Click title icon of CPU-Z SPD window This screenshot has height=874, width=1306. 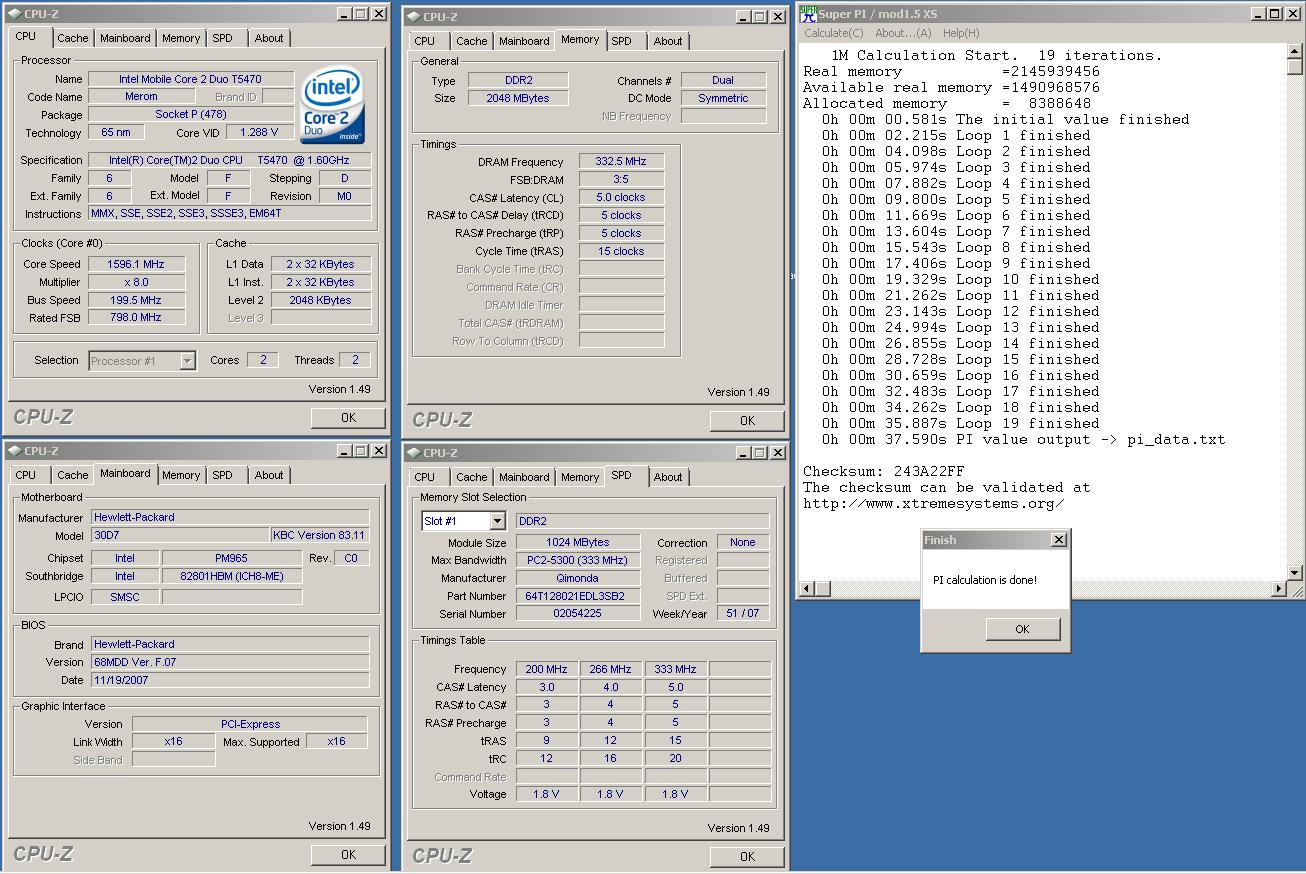(x=413, y=453)
